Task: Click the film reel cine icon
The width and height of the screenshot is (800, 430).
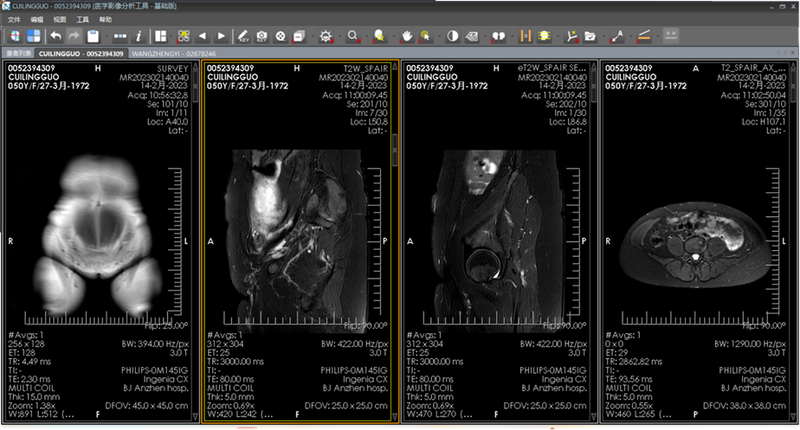Action: pyautogui.click(x=280, y=36)
